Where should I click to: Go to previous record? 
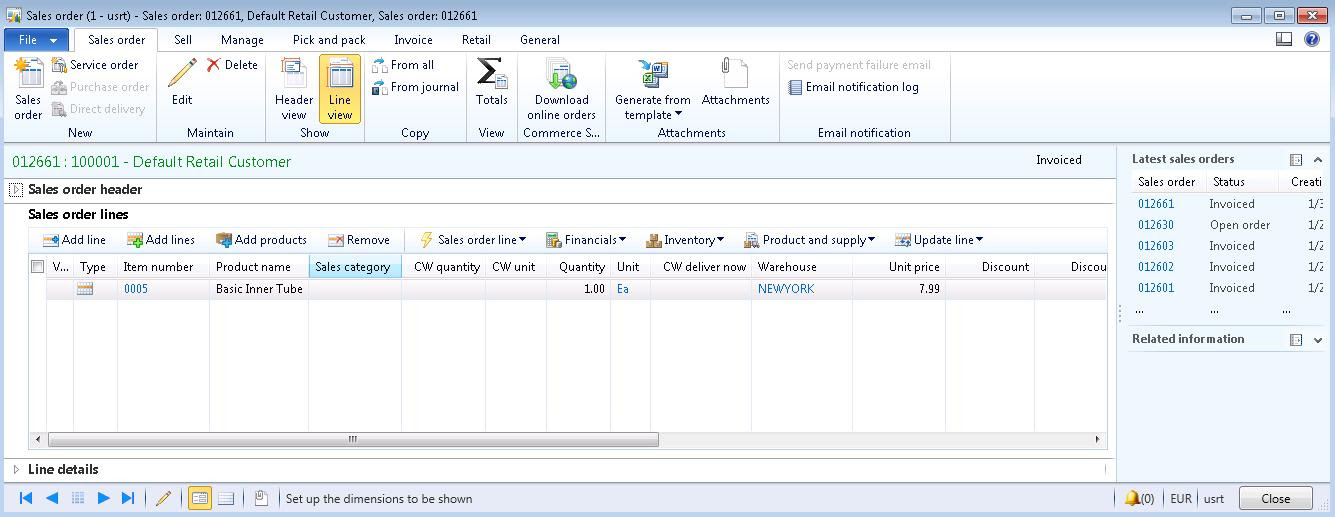coord(52,498)
